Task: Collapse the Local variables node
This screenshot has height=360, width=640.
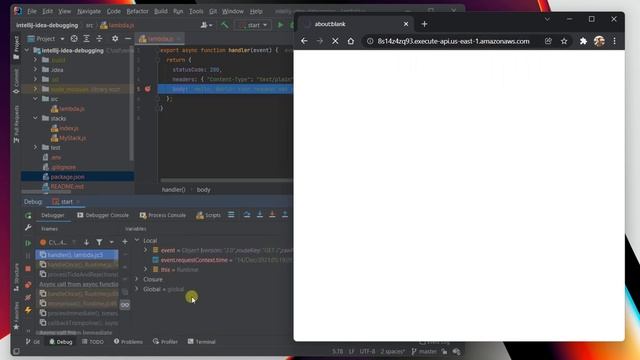Action: 137,240
